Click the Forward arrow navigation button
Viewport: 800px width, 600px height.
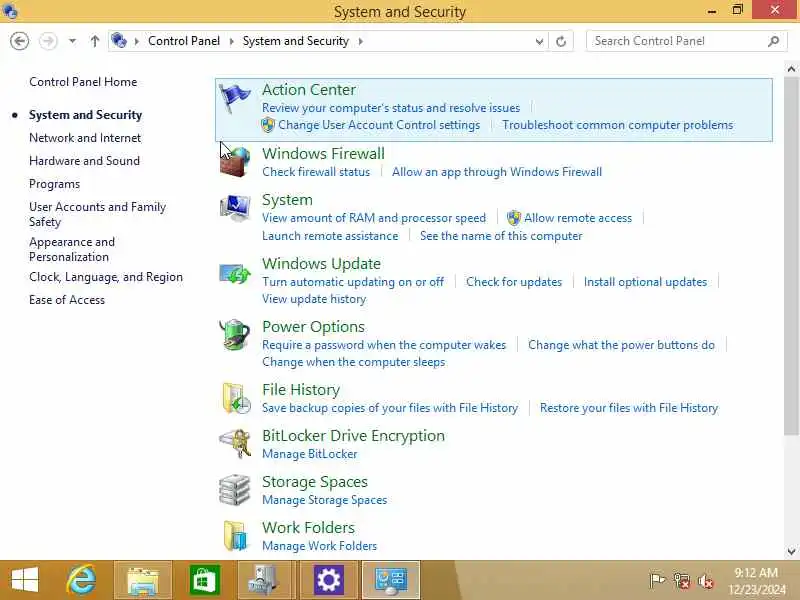(48, 41)
